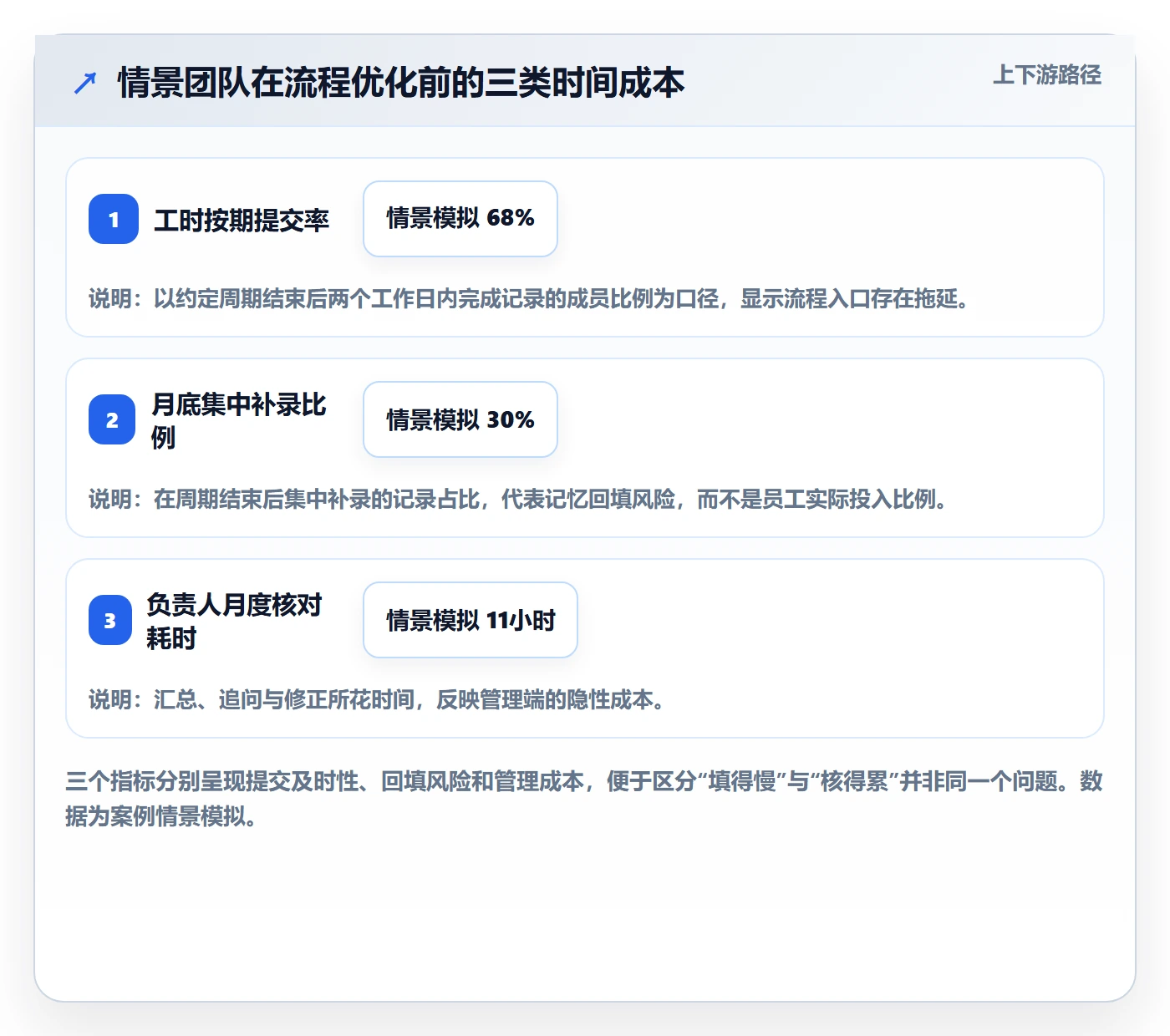Click the description starting with 说明：以约定周期结束后
Viewport: 1170px width, 1036px height.
529,298
